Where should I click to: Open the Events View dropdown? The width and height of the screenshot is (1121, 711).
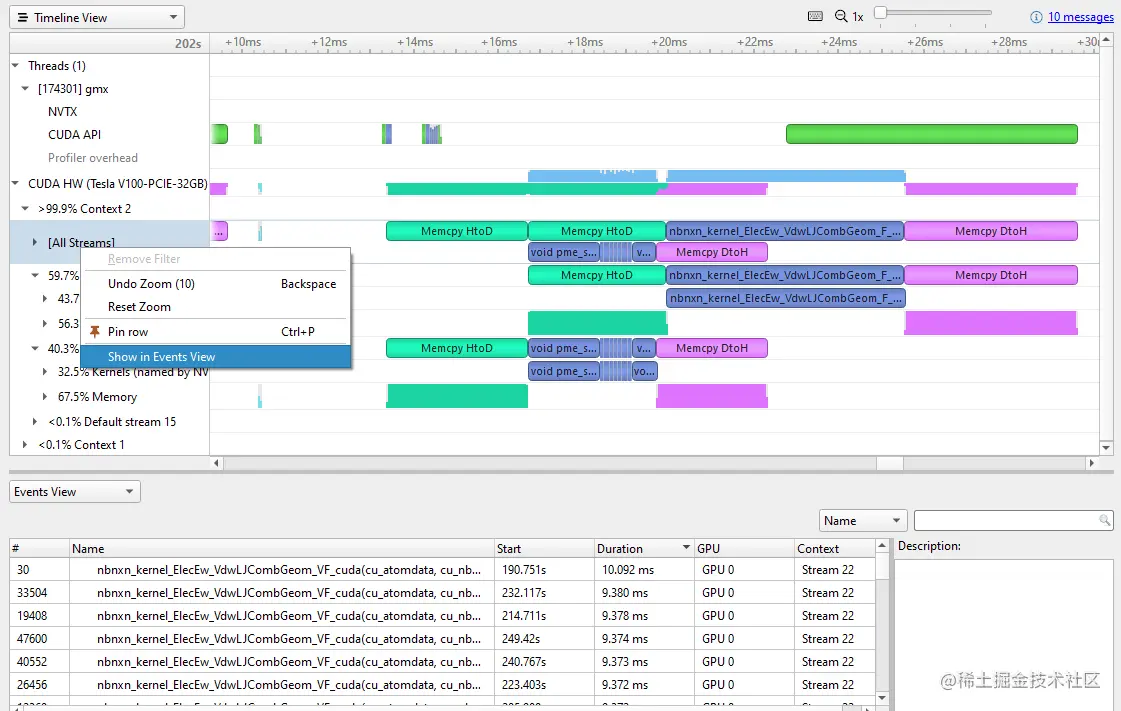74,491
